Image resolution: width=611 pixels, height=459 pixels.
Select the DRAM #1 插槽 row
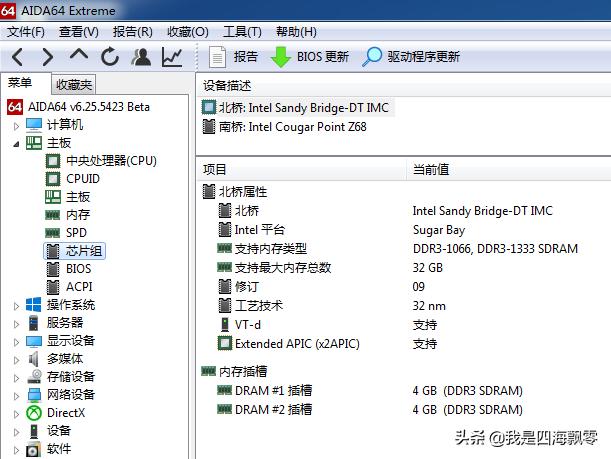point(405,390)
